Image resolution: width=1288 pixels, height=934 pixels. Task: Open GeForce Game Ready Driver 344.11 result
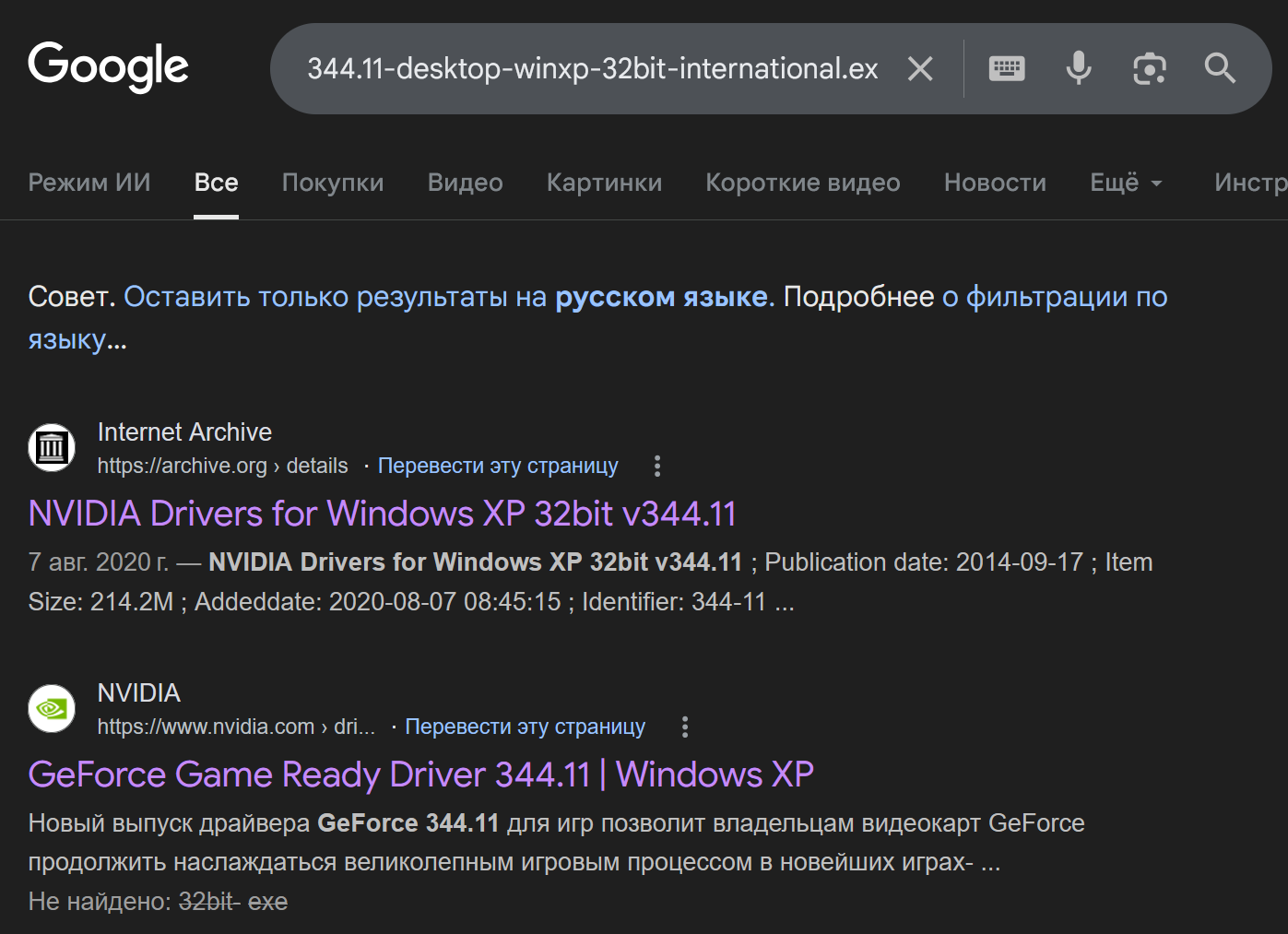click(421, 774)
